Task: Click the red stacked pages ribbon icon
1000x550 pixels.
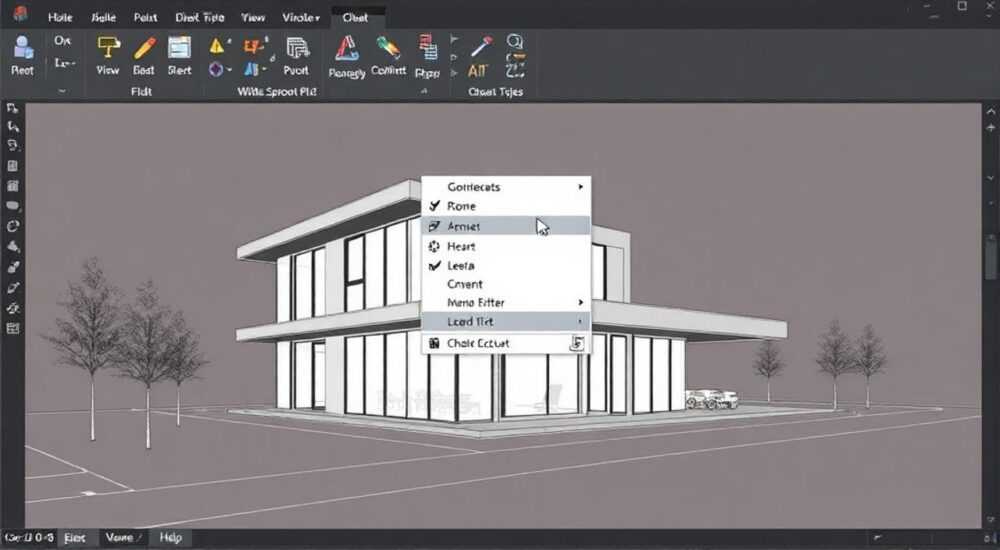Action: point(427,48)
